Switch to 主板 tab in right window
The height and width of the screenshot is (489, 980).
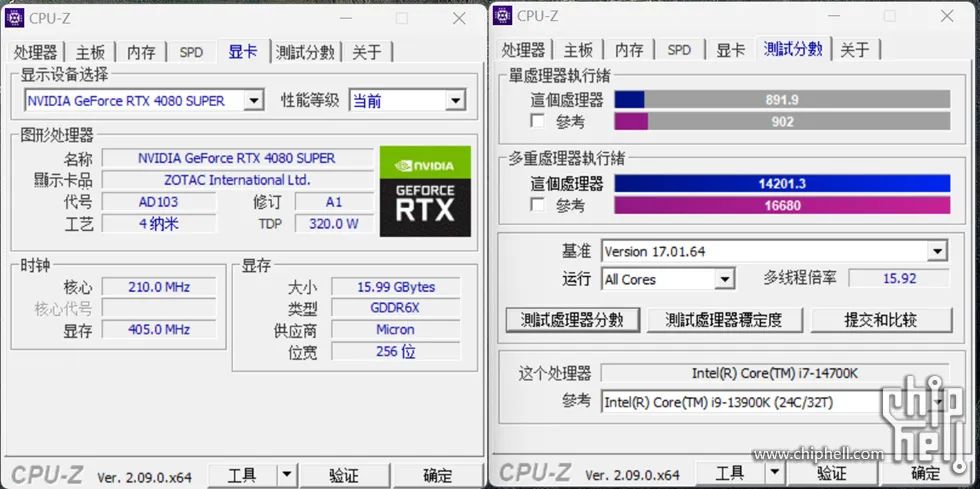click(578, 49)
